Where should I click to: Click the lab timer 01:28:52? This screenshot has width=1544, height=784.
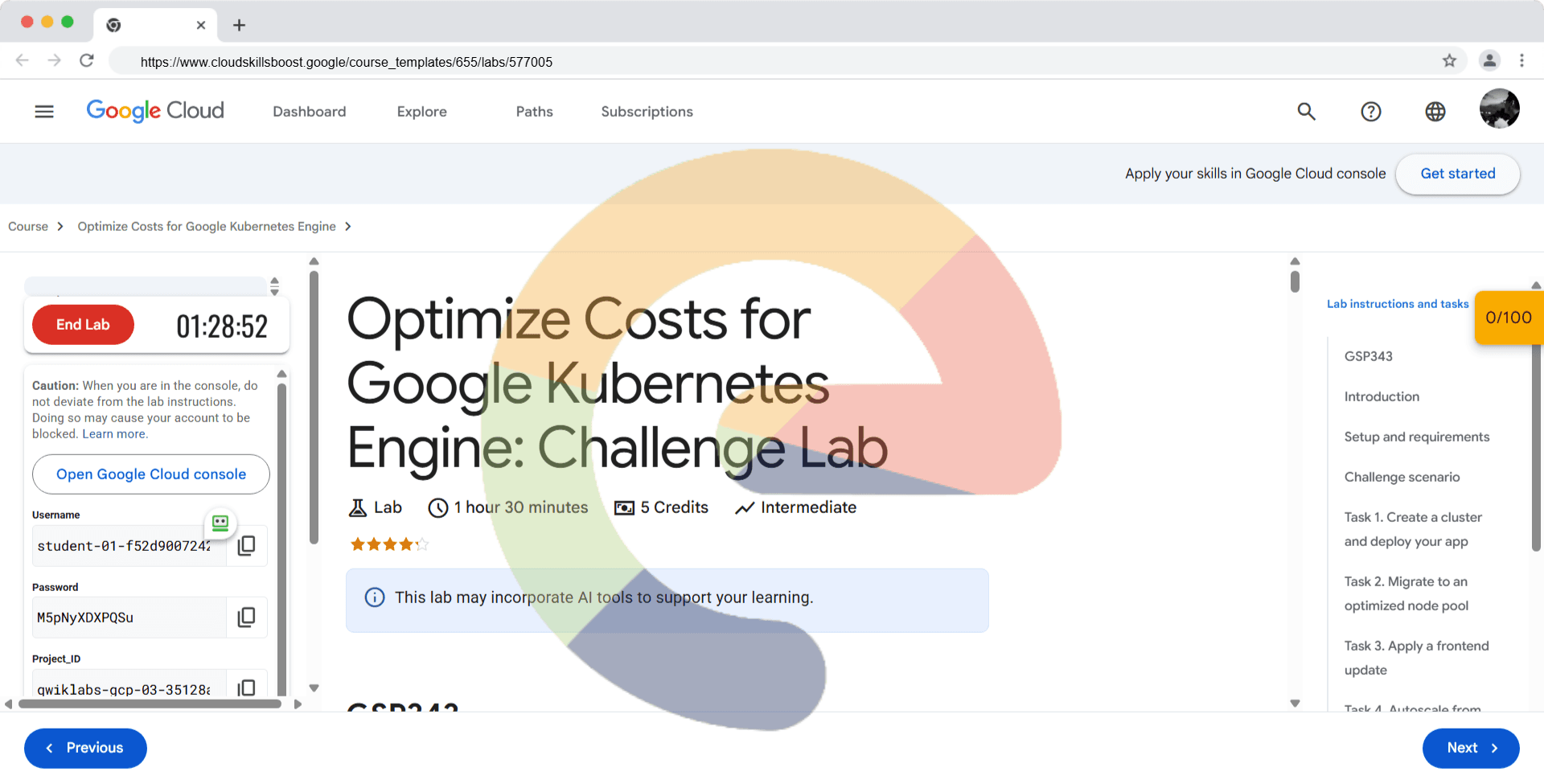222,326
